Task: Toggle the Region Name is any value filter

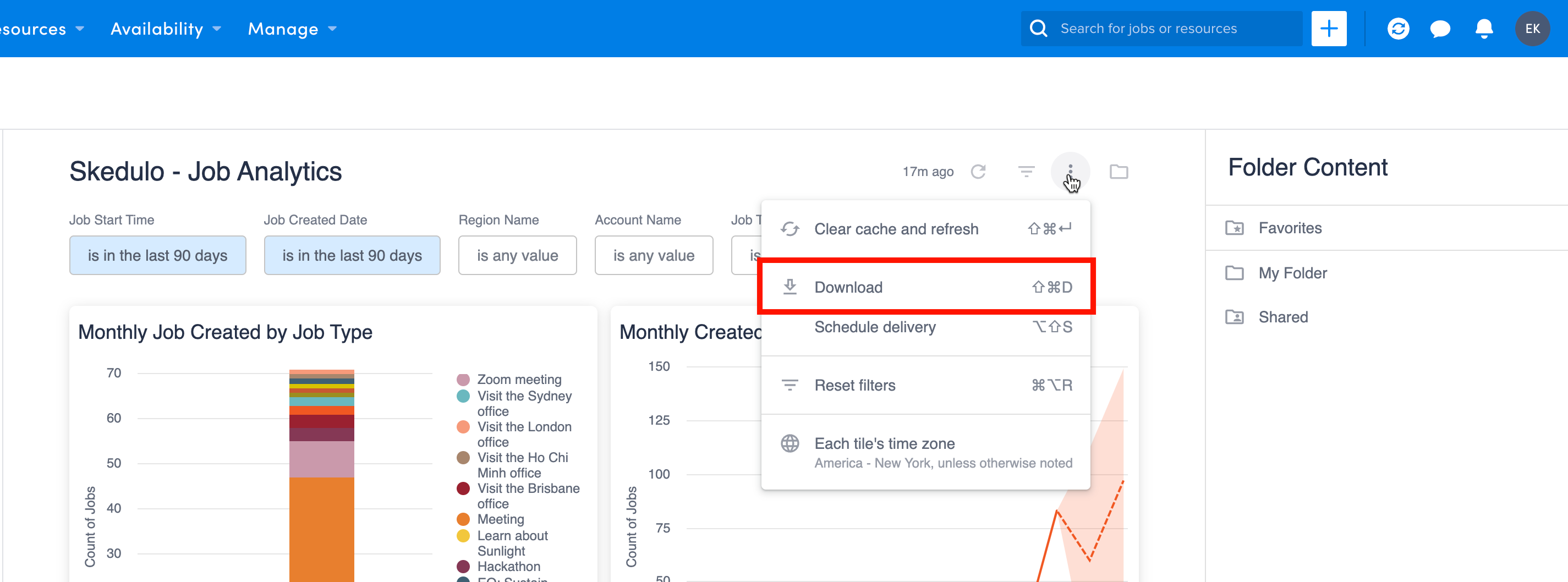Action: pyautogui.click(x=517, y=255)
